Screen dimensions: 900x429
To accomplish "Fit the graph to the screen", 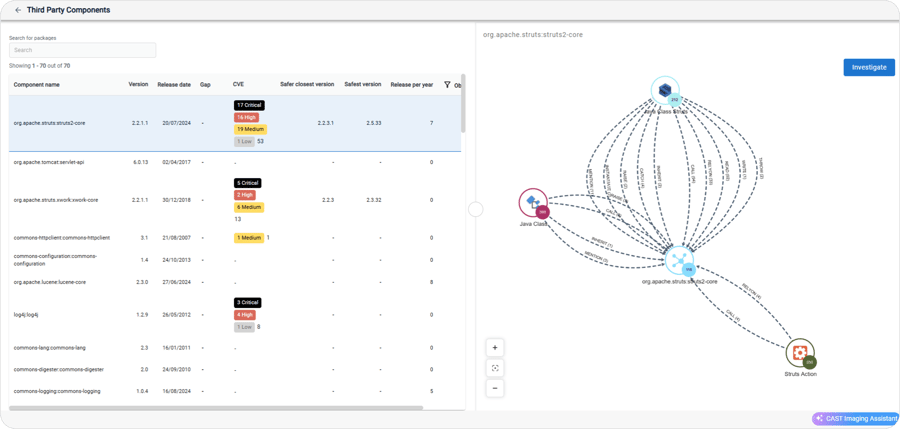I will (x=495, y=368).
